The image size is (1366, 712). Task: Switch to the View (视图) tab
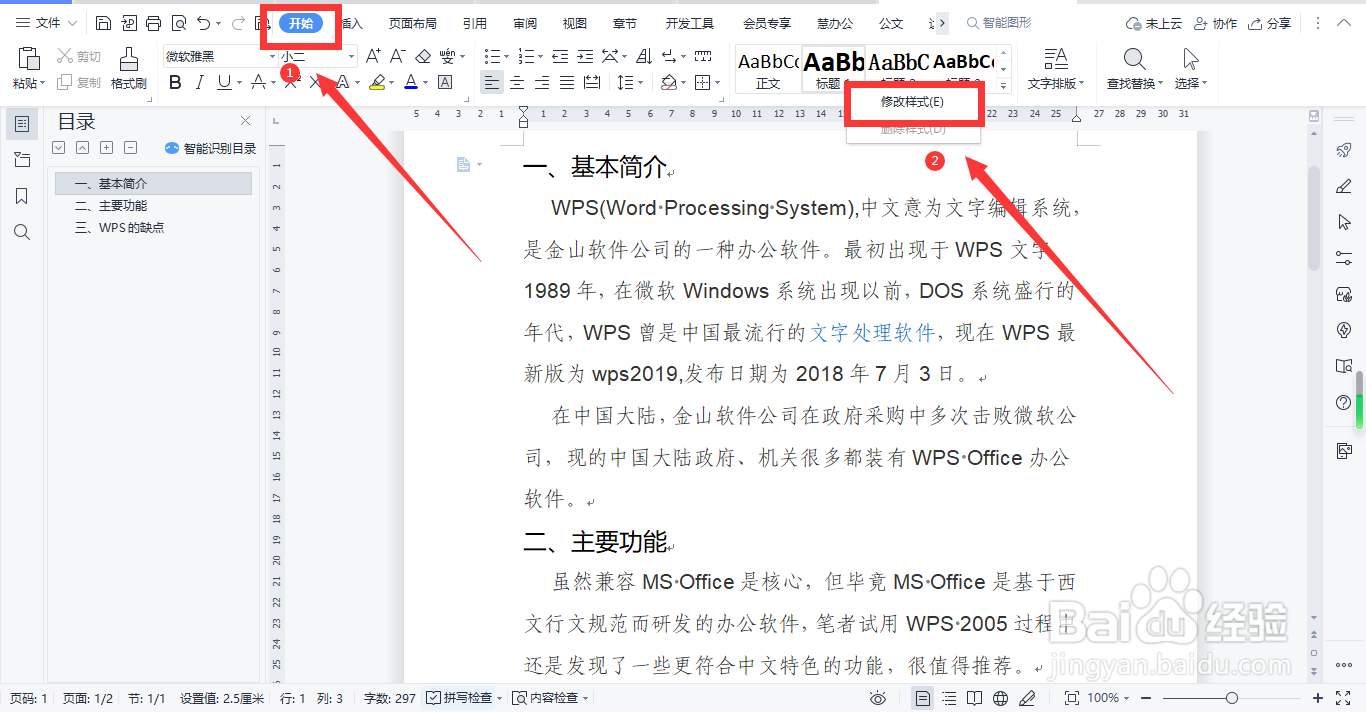coord(575,23)
